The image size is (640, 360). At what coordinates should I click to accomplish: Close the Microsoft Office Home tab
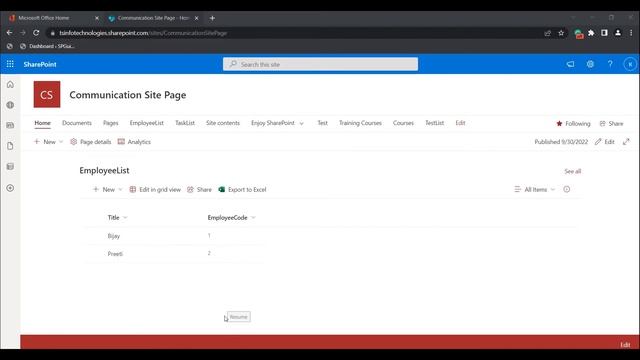click(97, 18)
